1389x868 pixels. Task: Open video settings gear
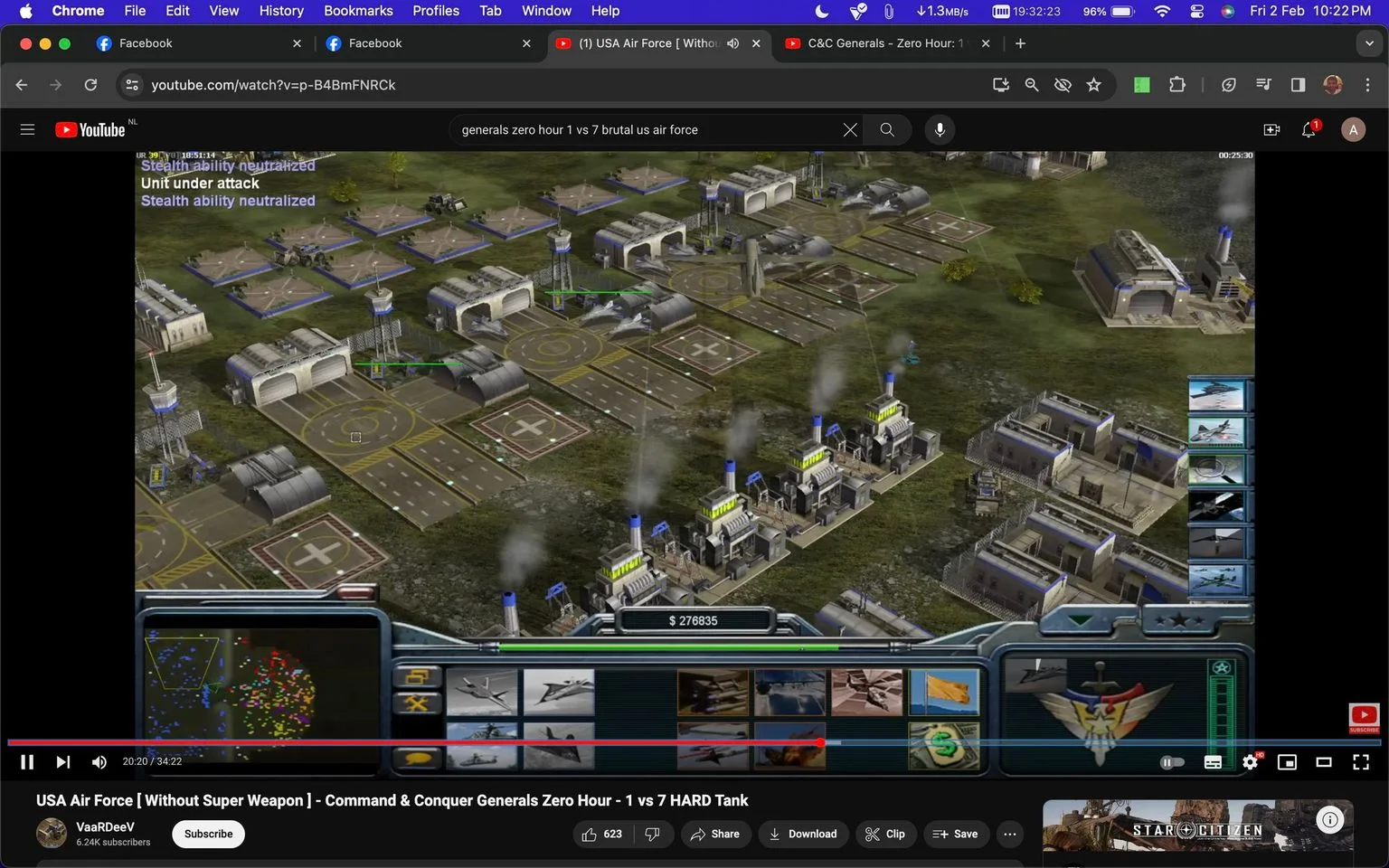1251,762
